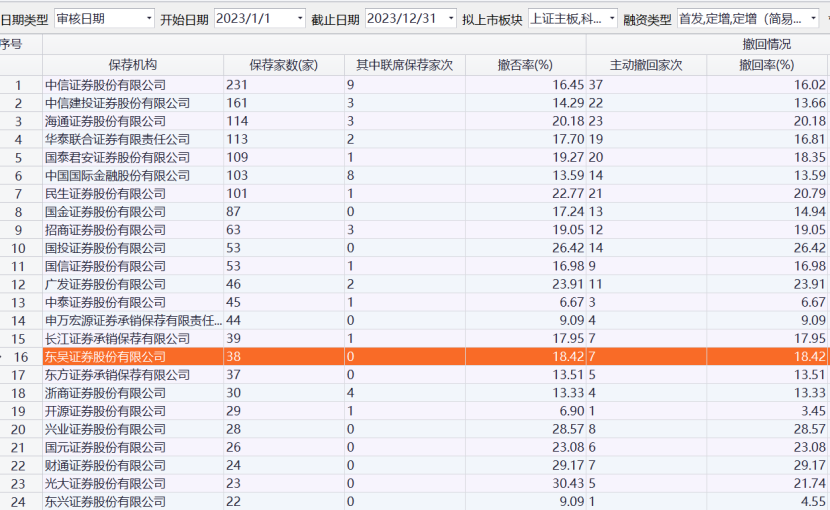Sort by 主动撤回家次 column header
This screenshot has width=830, height=510.
[646, 65]
